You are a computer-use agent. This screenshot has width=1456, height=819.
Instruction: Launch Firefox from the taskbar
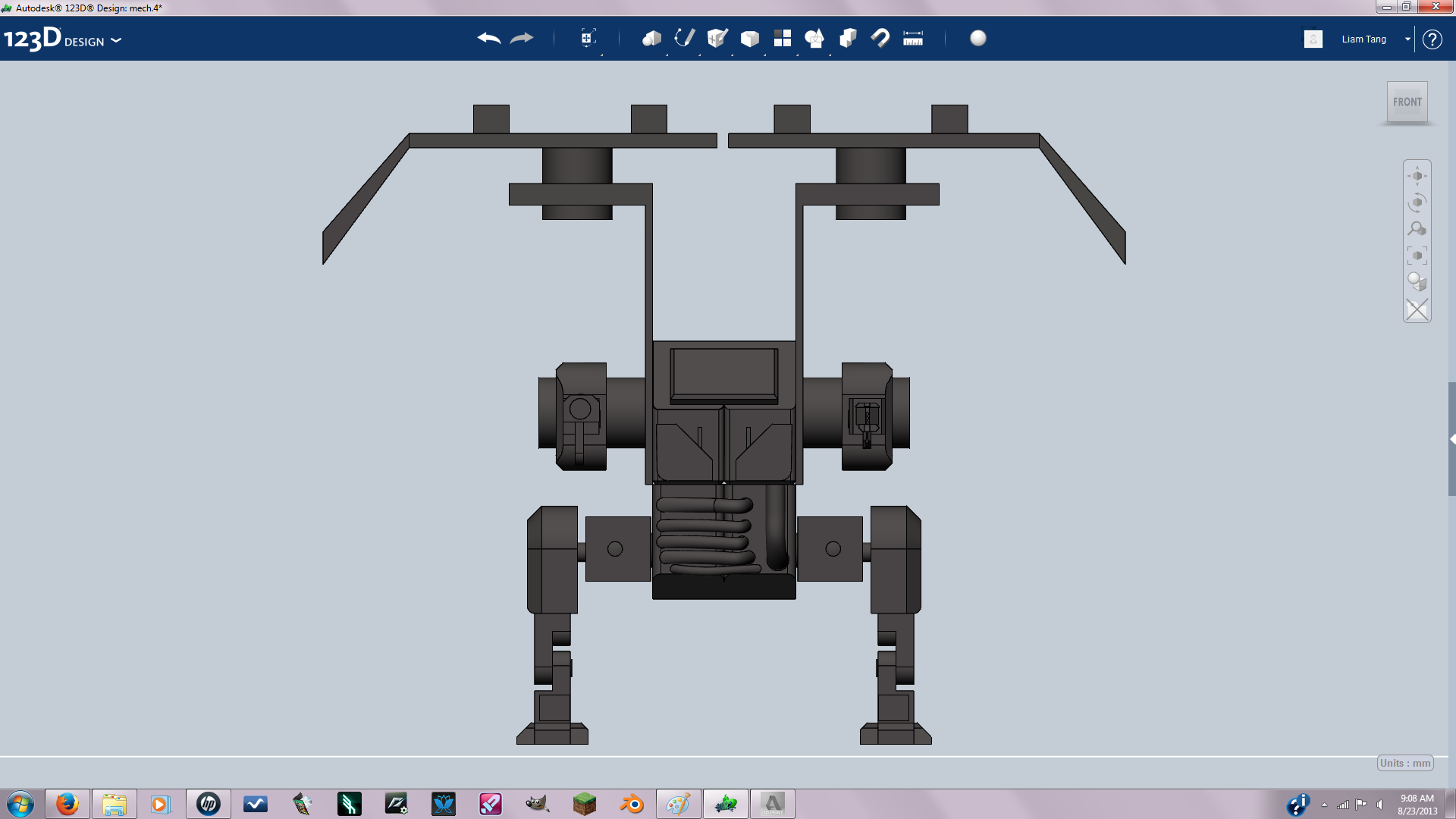(x=67, y=804)
